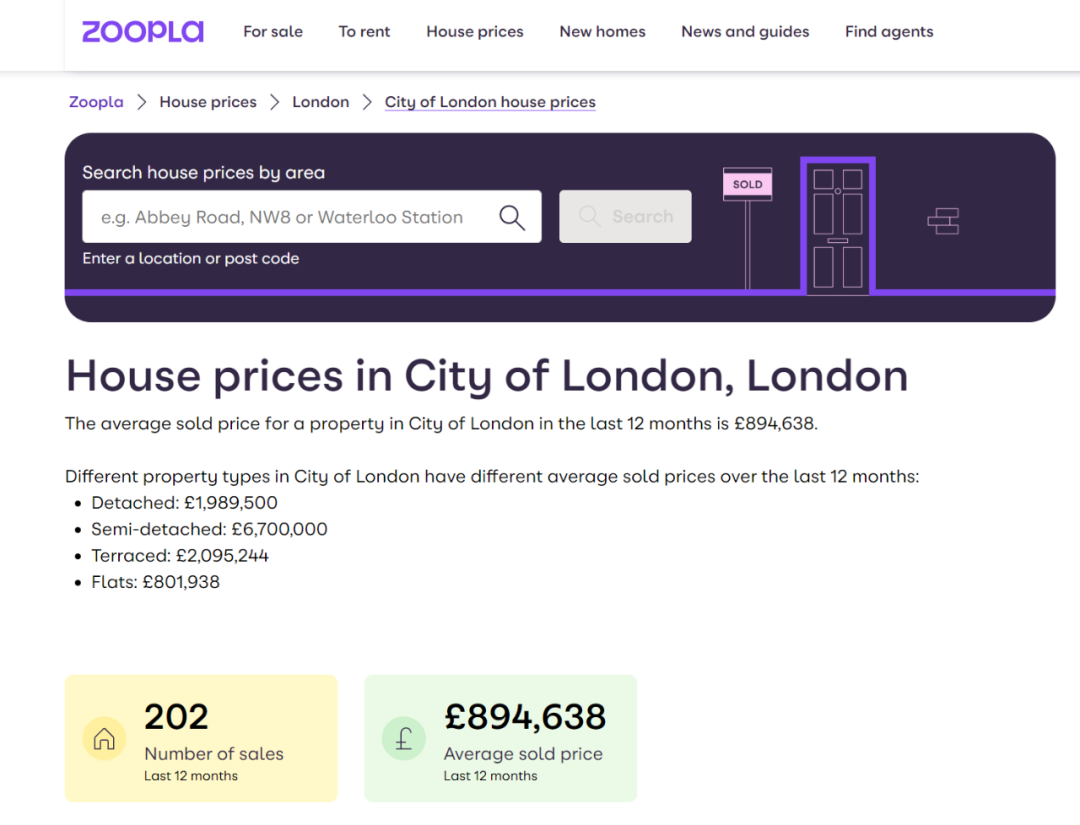
Task: Click the pound icon beside Average sold price
Action: click(x=404, y=739)
